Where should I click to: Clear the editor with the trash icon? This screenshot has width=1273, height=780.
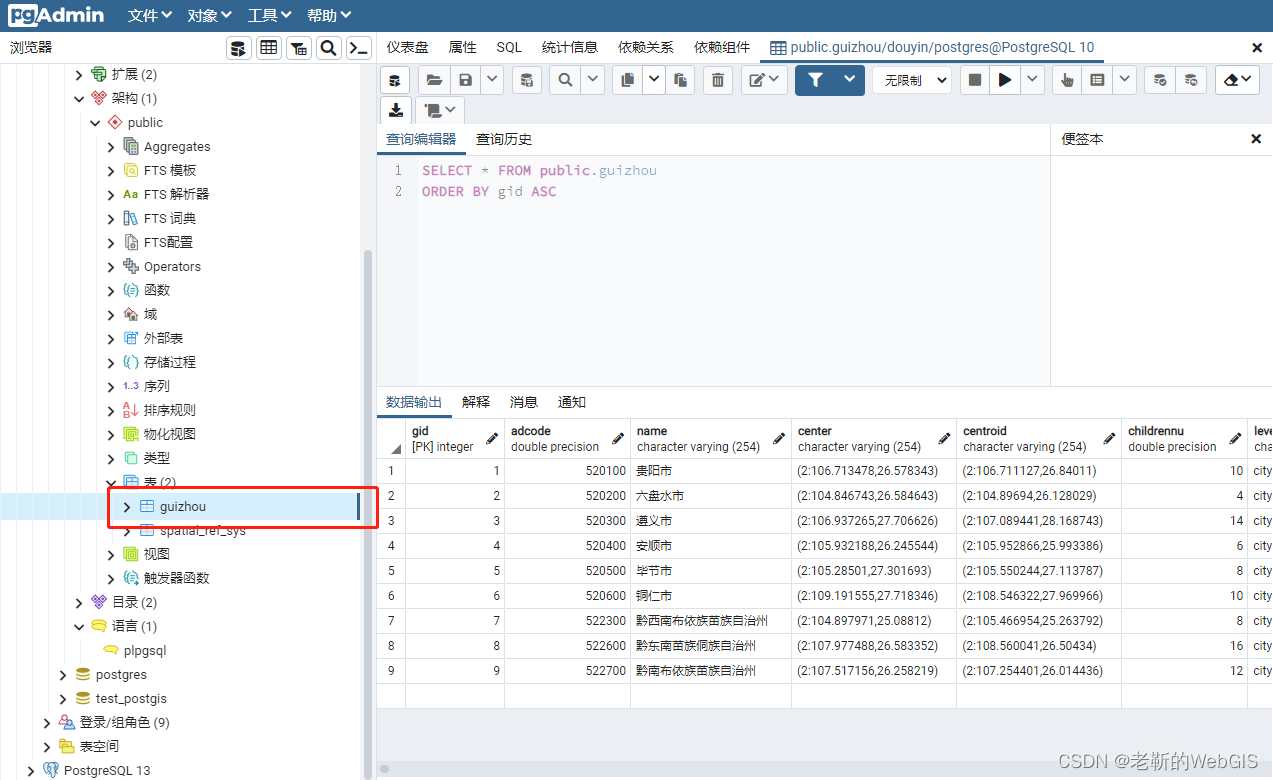pos(717,80)
